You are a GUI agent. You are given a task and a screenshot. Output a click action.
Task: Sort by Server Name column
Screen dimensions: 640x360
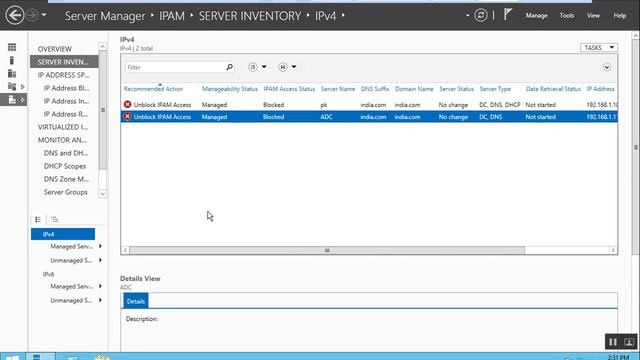(x=338, y=89)
